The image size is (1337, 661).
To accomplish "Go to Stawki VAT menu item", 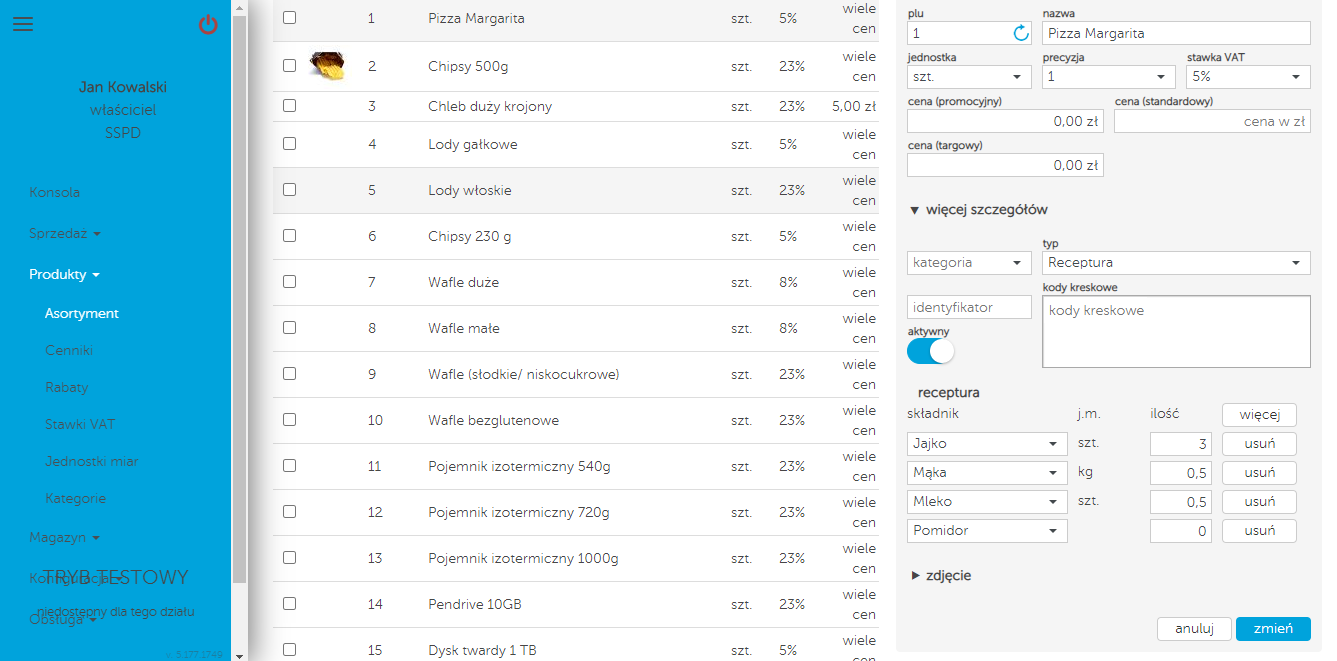I will tap(79, 424).
